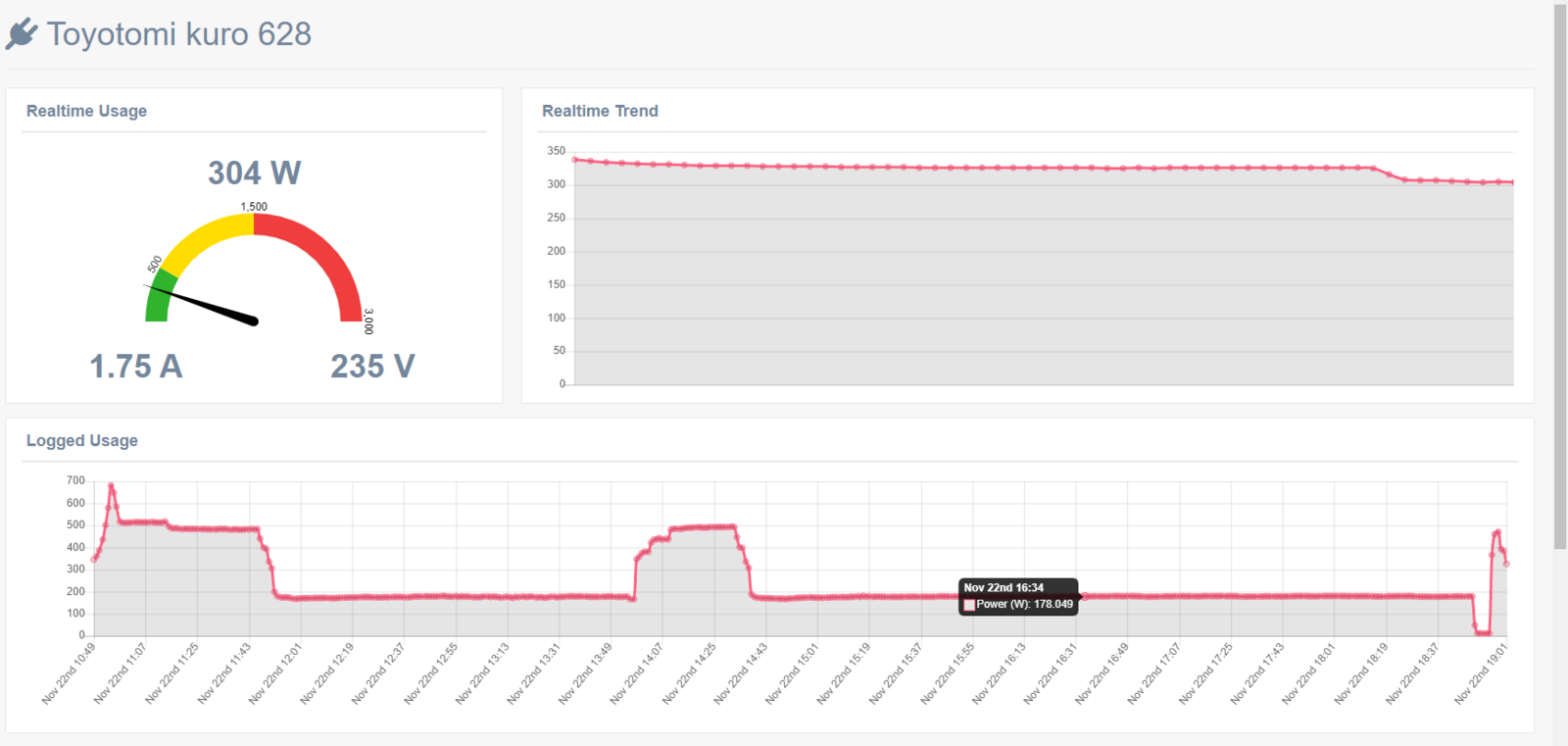This screenshot has height=746, width=1568.
Task: Click the 50 axis label in Realtime Trend
Action: (x=559, y=350)
